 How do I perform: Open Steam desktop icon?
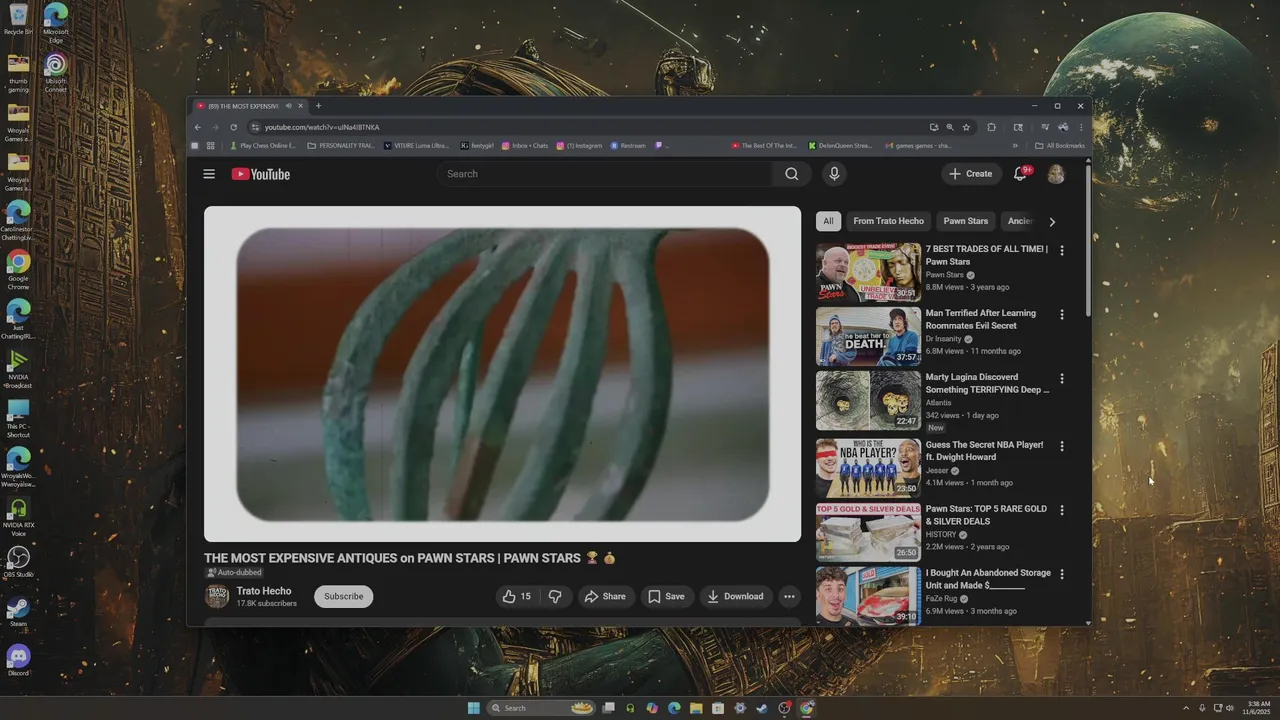click(18, 611)
